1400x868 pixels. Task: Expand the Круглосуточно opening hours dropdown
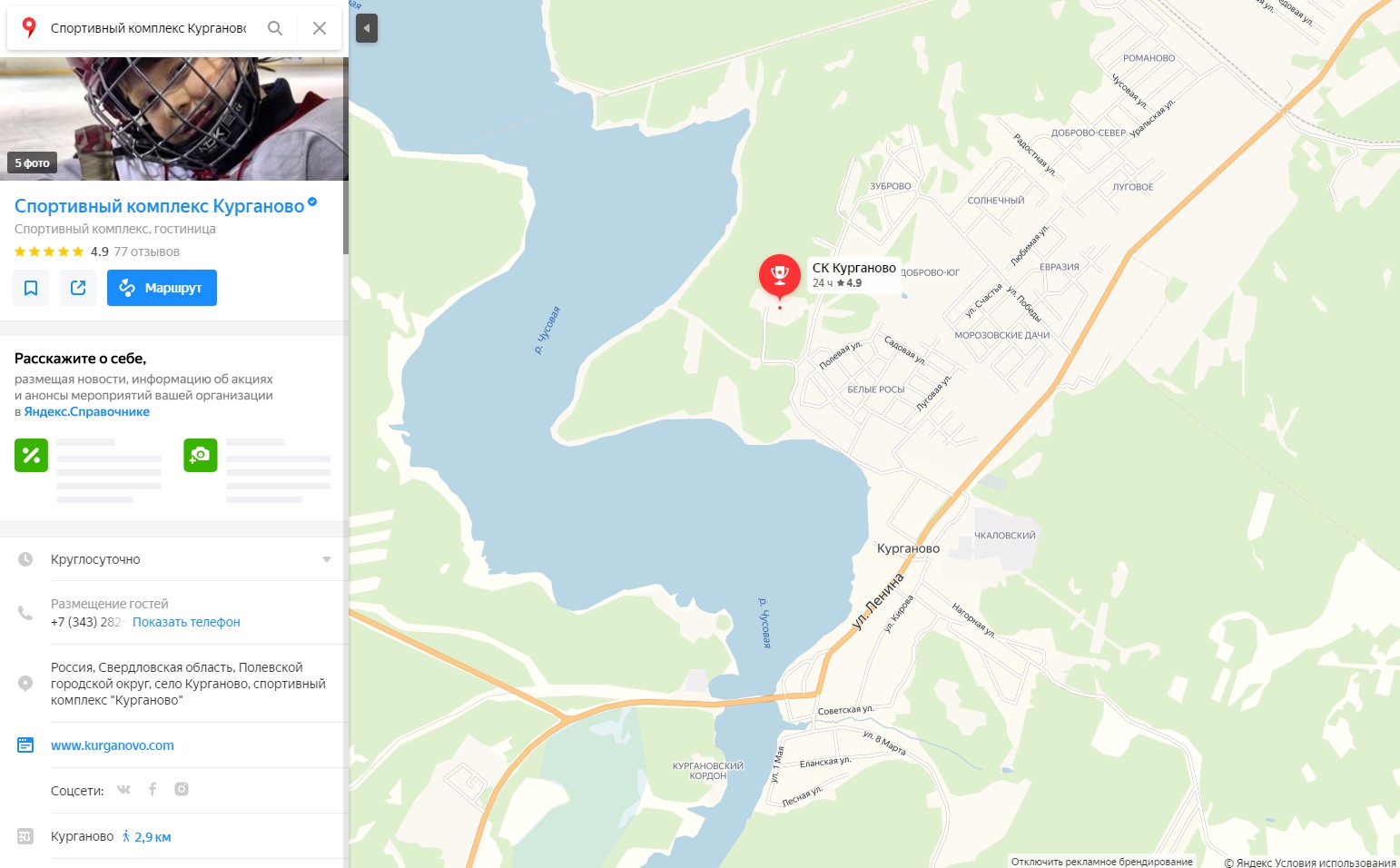[327, 559]
